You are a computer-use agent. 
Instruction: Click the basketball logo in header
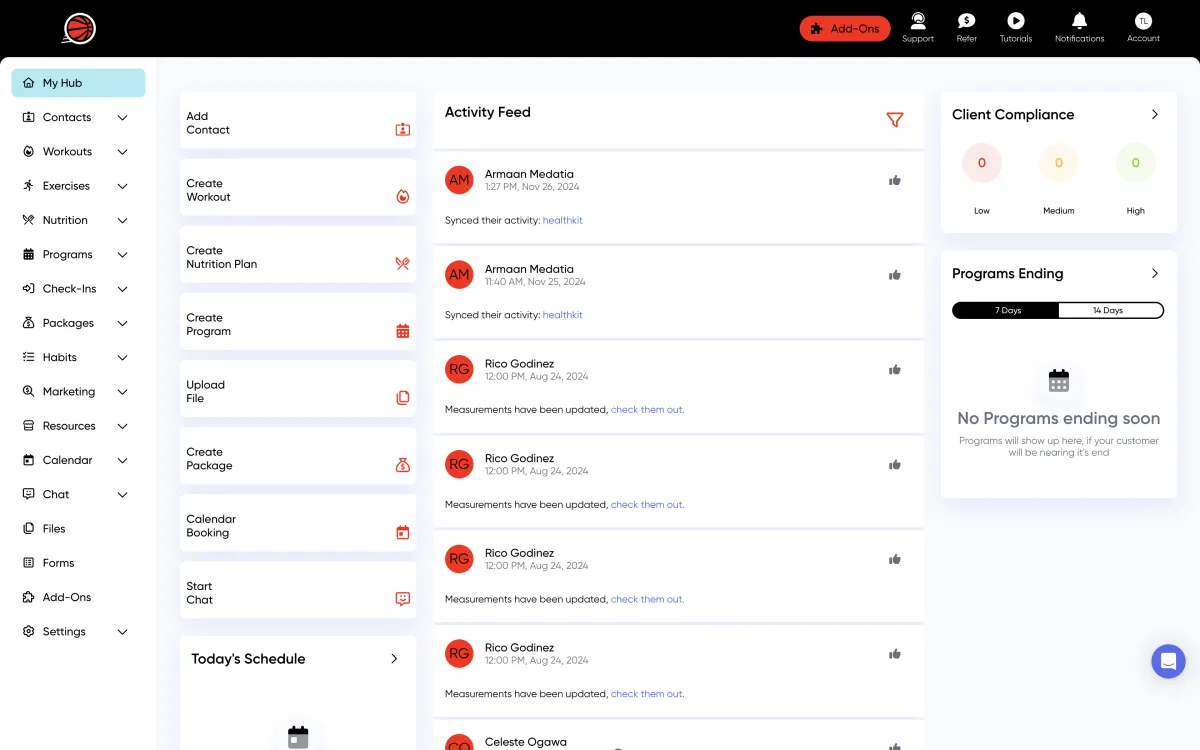click(x=79, y=28)
